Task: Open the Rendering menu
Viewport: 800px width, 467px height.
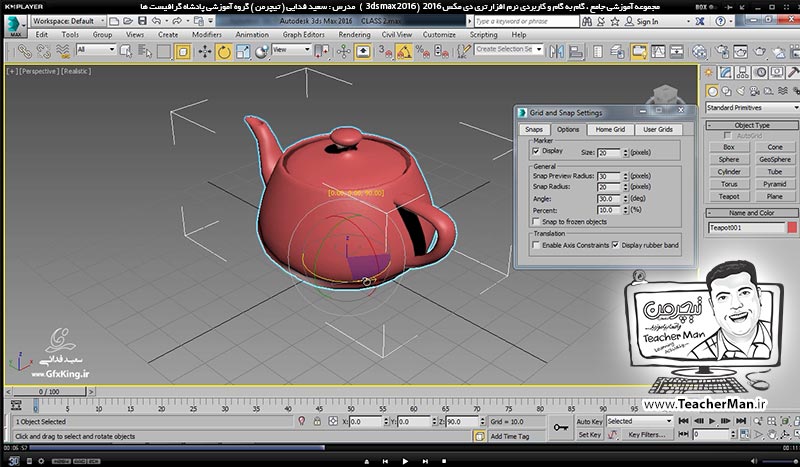Action: tap(354, 35)
